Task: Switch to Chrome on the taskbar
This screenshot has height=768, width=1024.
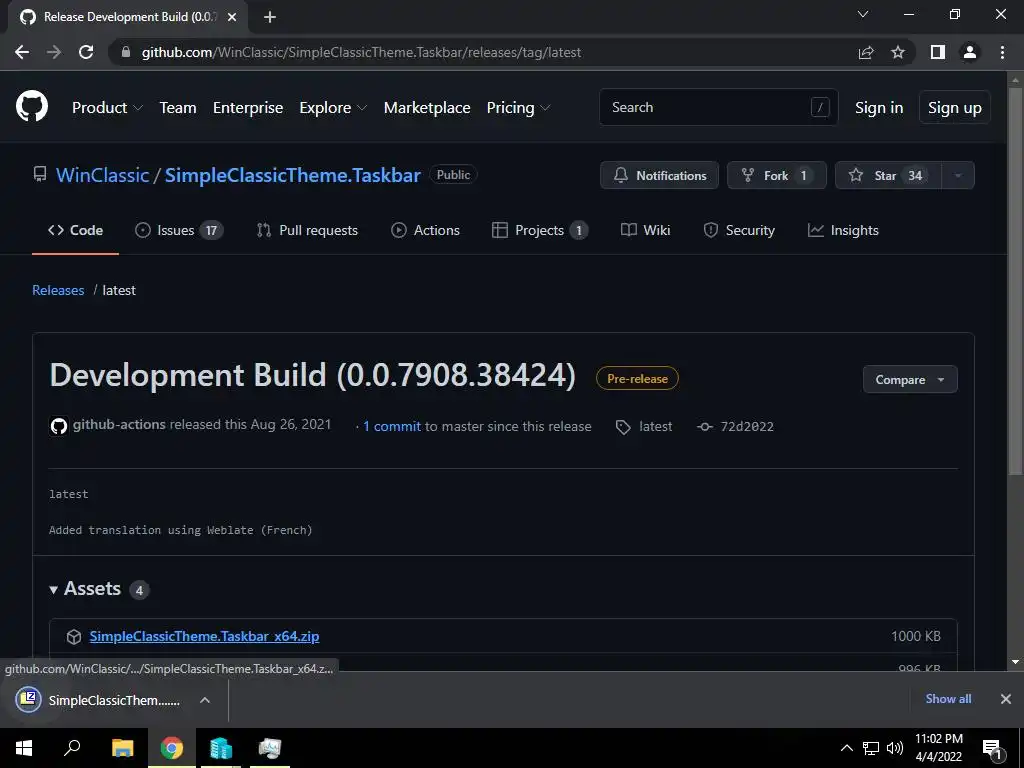Action: point(172,748)
